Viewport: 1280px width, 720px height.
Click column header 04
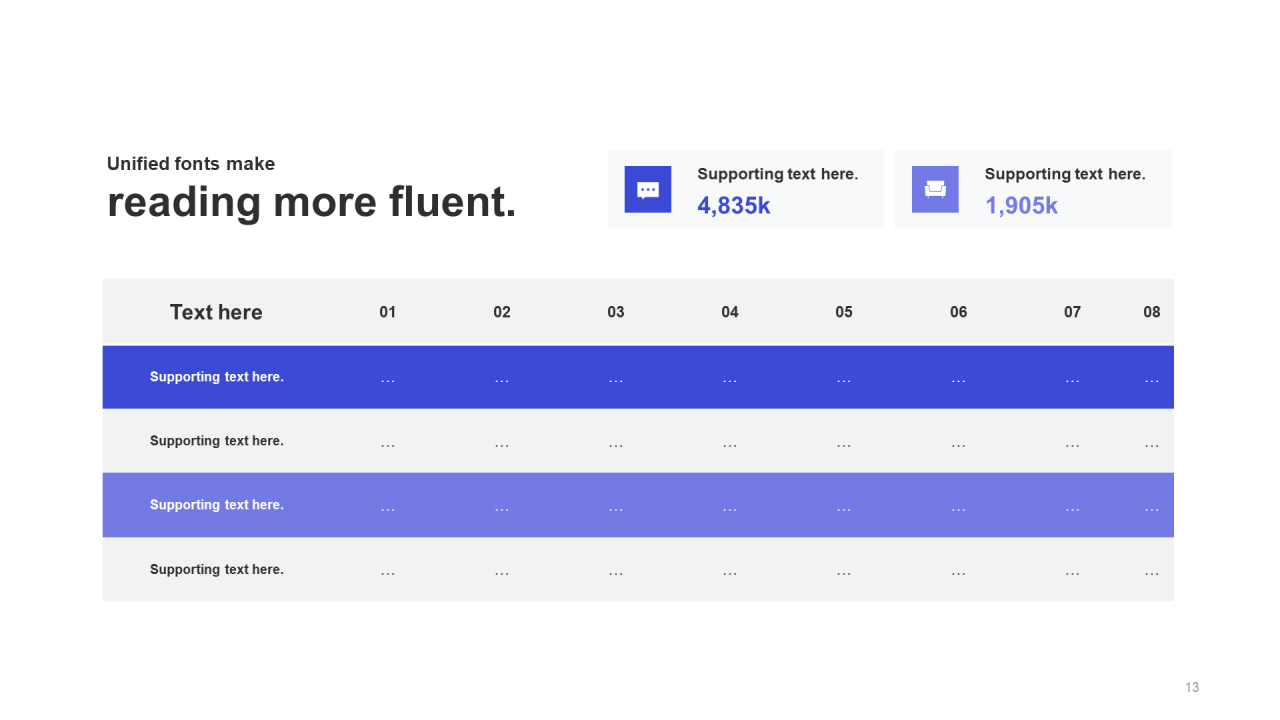click(x=730, y=312)
